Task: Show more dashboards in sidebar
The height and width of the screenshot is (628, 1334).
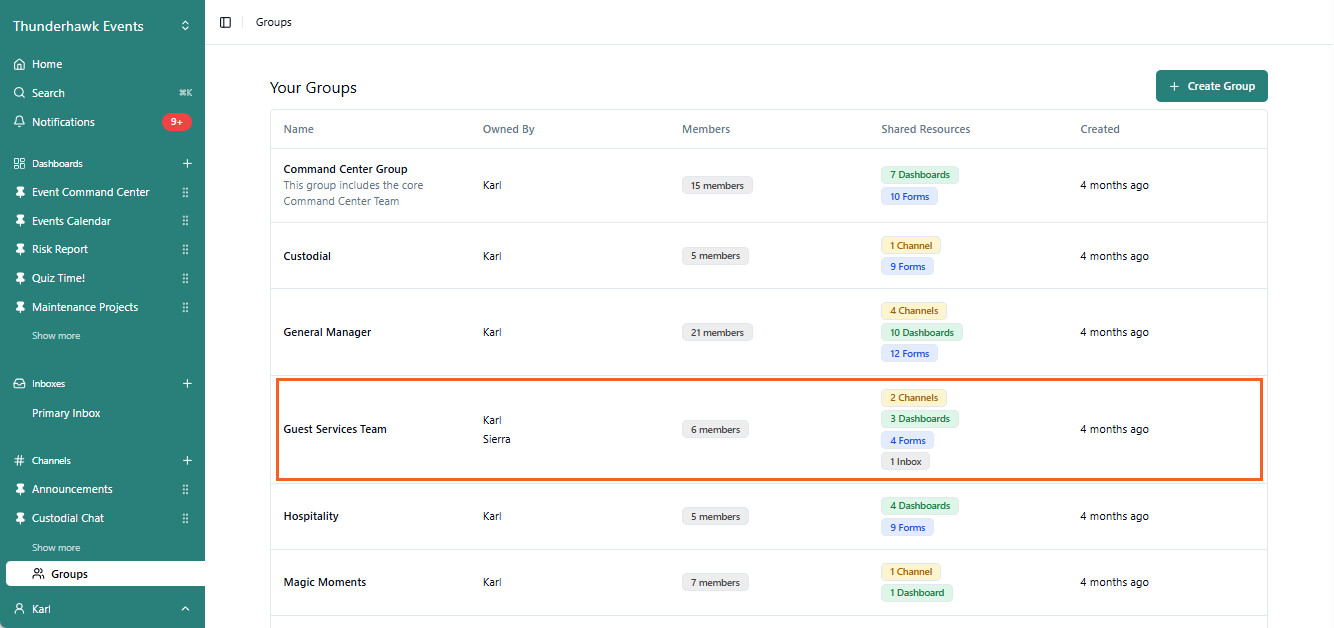Action: click(x=56, y=336)
